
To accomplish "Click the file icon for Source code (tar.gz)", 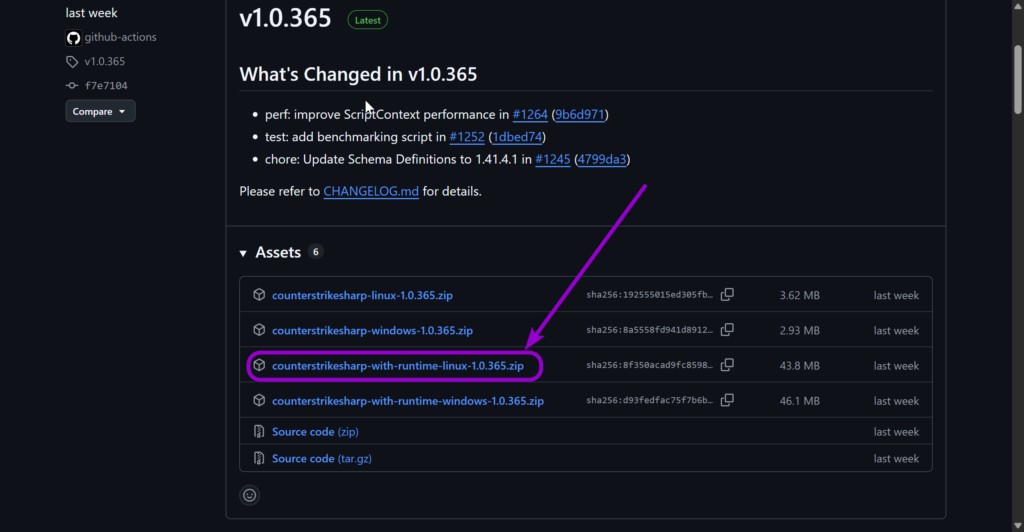I will 259,458.
